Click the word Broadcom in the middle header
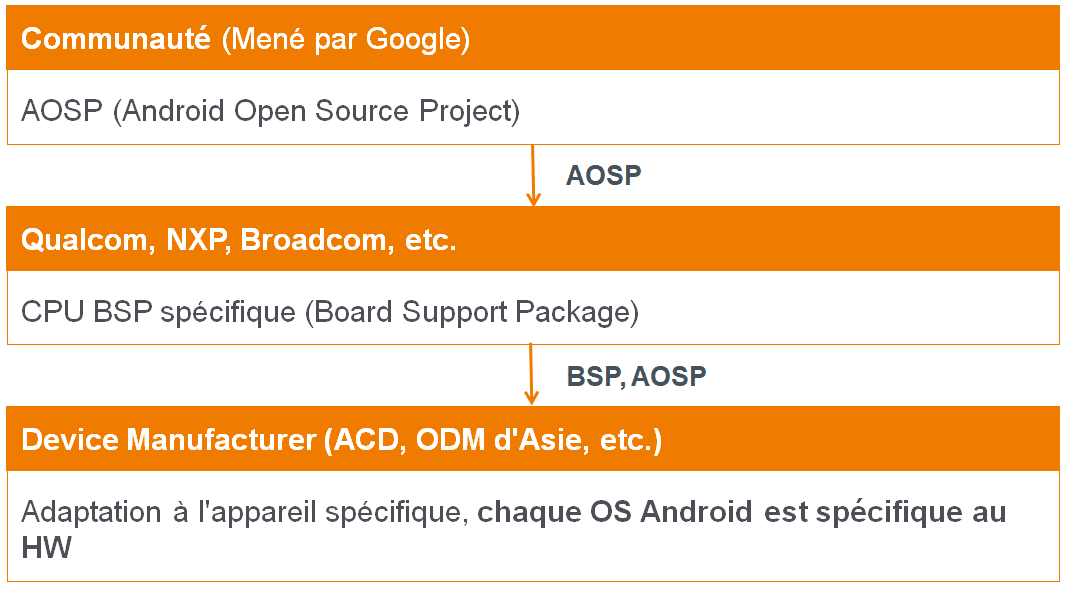 [317, 240]
